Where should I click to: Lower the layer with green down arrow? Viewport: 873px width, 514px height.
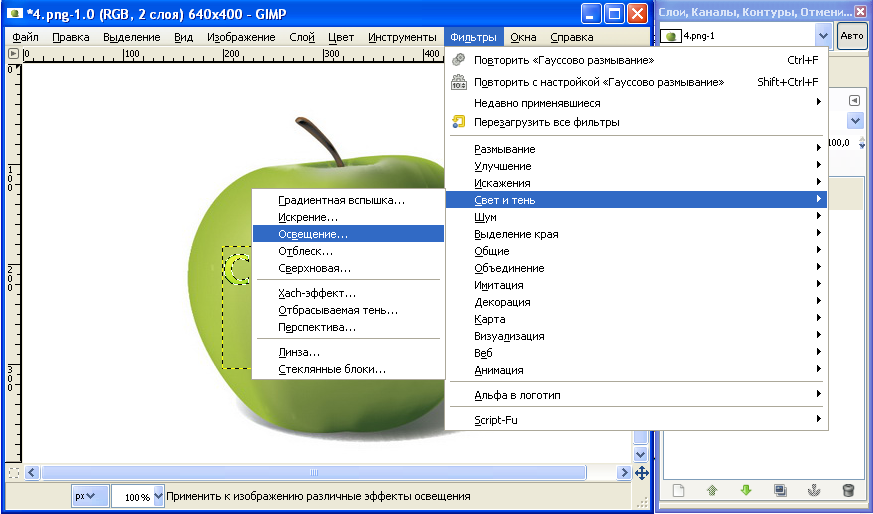(745, 490)
